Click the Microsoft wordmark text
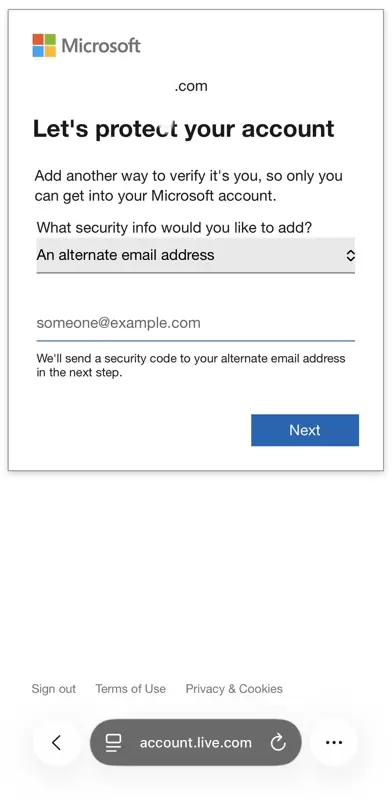Viewport: 392px width, 800px height. [101, 45]
